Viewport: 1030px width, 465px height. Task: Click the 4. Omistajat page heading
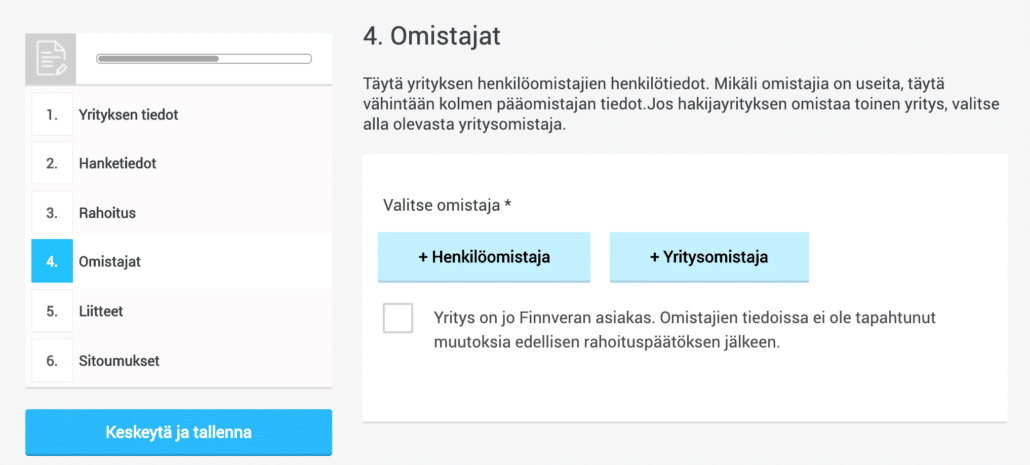(x=432, y=37)
